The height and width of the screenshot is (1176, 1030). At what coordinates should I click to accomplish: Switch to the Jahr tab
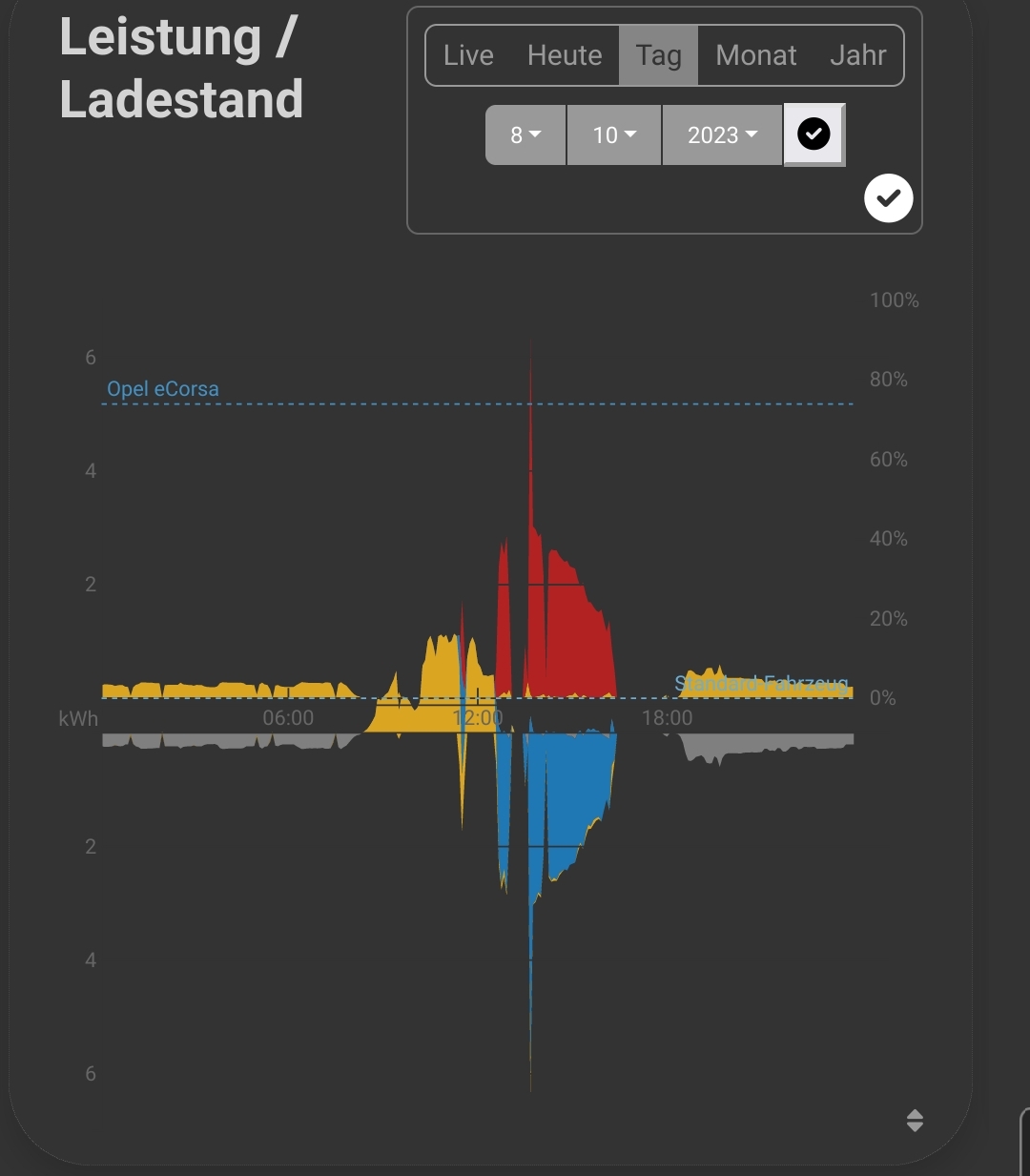[857, 55]
